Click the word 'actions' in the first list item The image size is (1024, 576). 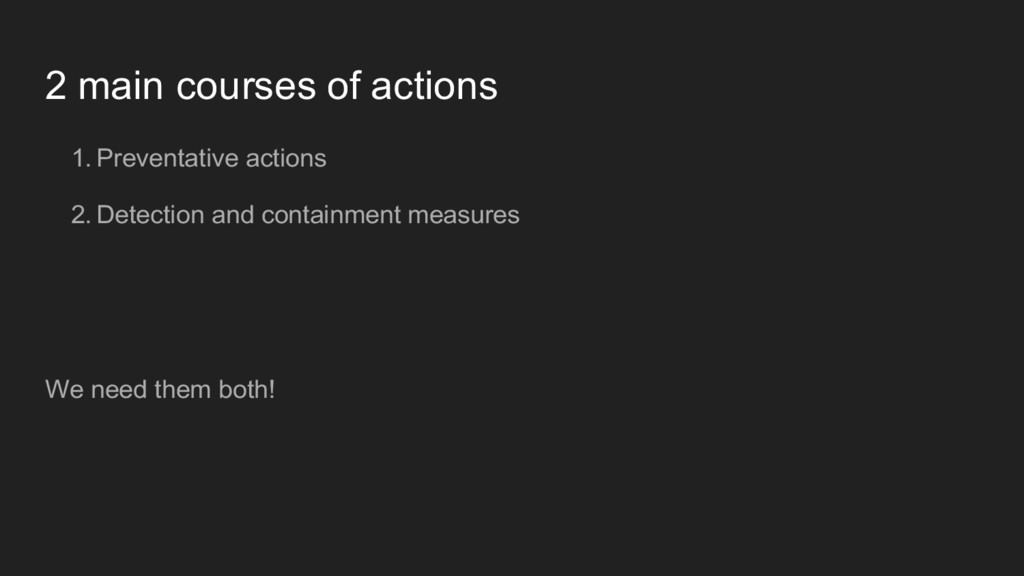point(286,159)
